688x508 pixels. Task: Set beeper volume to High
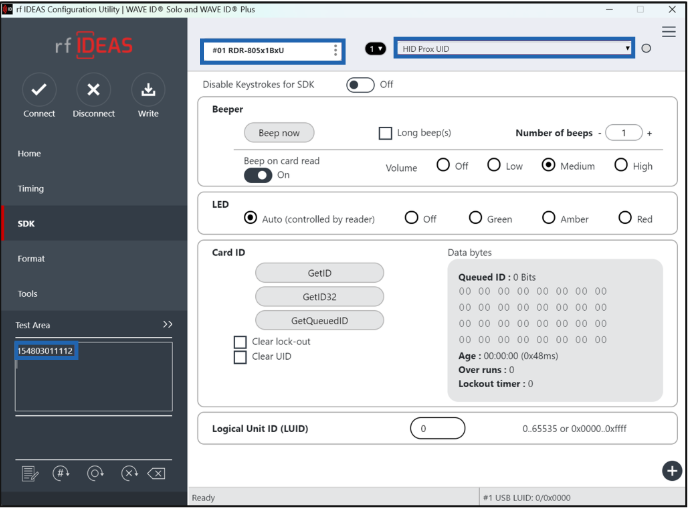click(620, 165)
